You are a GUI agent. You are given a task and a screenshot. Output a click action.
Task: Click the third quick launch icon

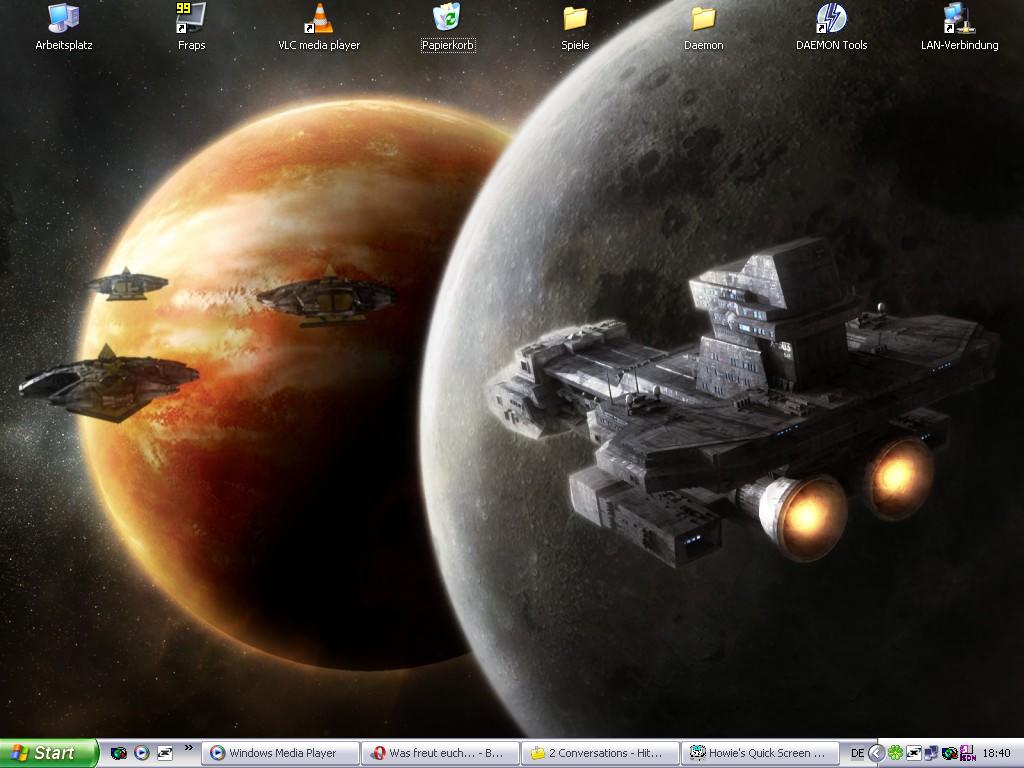[x=165, y=753]
